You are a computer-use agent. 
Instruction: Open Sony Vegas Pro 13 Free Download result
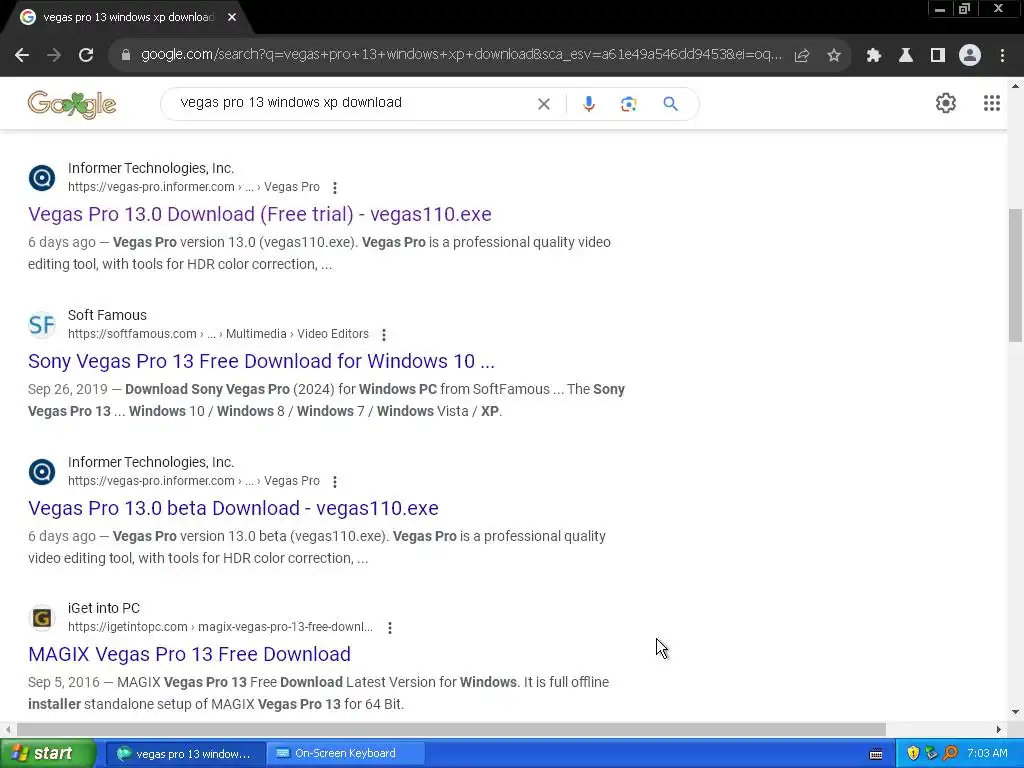(x=261, y=361)
